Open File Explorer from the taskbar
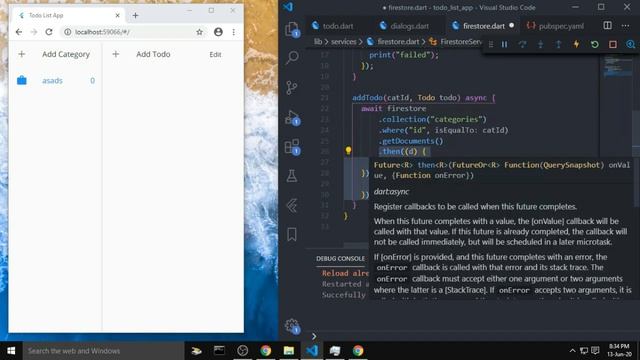This screenshot has width=640, height=360. (x=289, y=351)
